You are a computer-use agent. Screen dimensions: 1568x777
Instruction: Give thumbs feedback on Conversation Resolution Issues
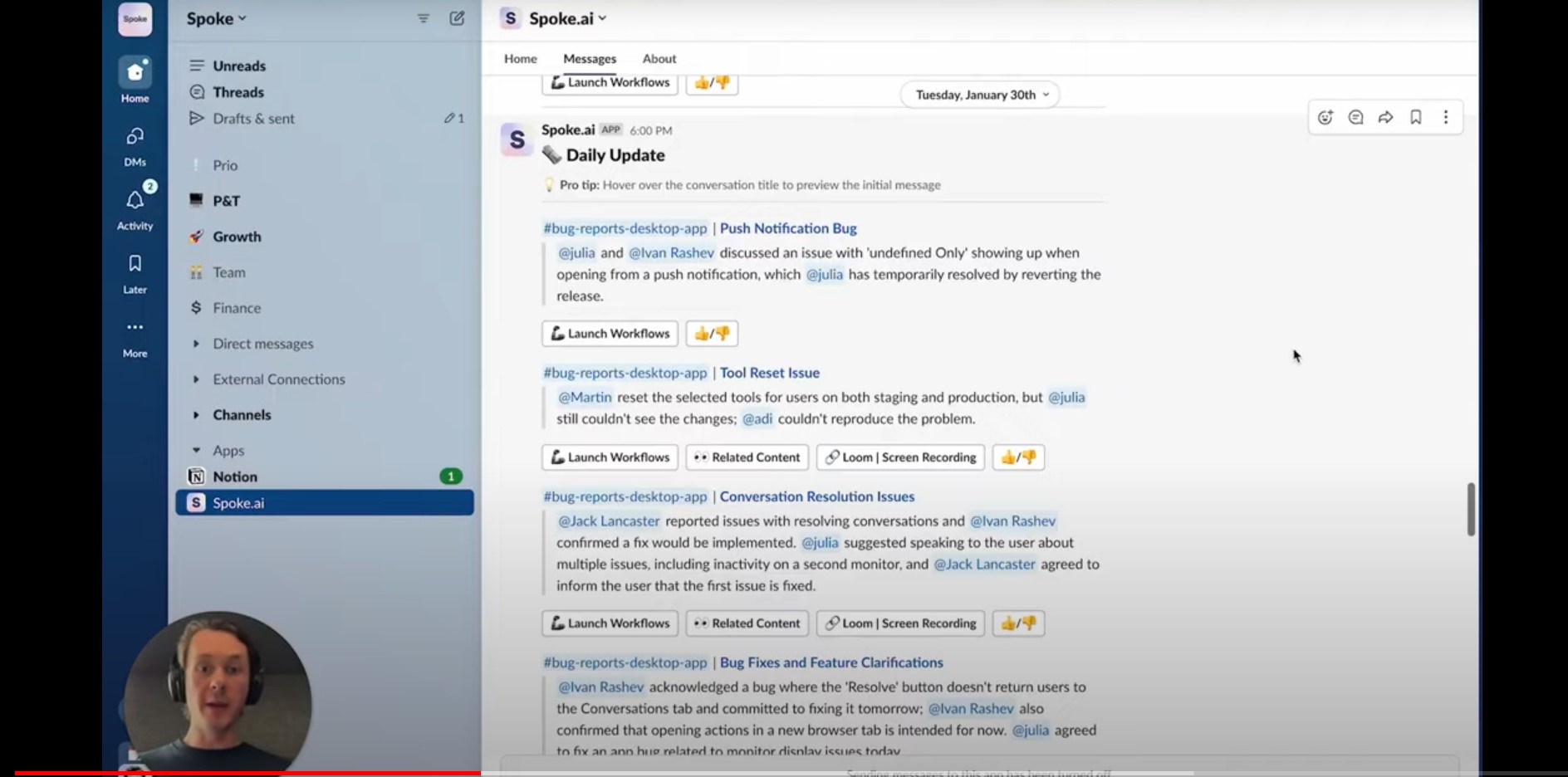(1019, 623)
